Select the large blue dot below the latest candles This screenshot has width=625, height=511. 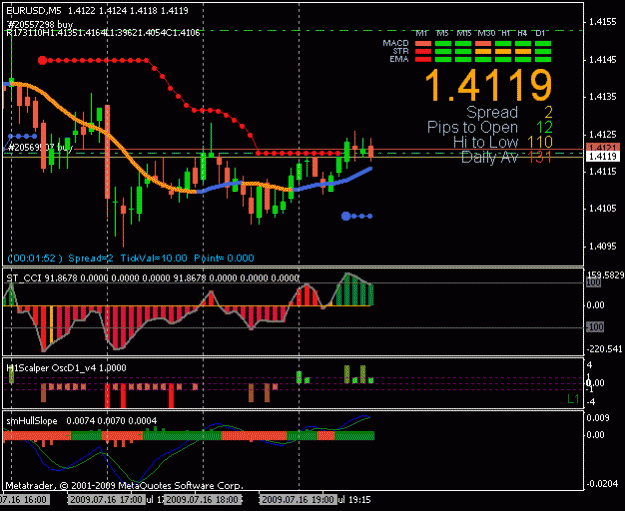(346, 216)
